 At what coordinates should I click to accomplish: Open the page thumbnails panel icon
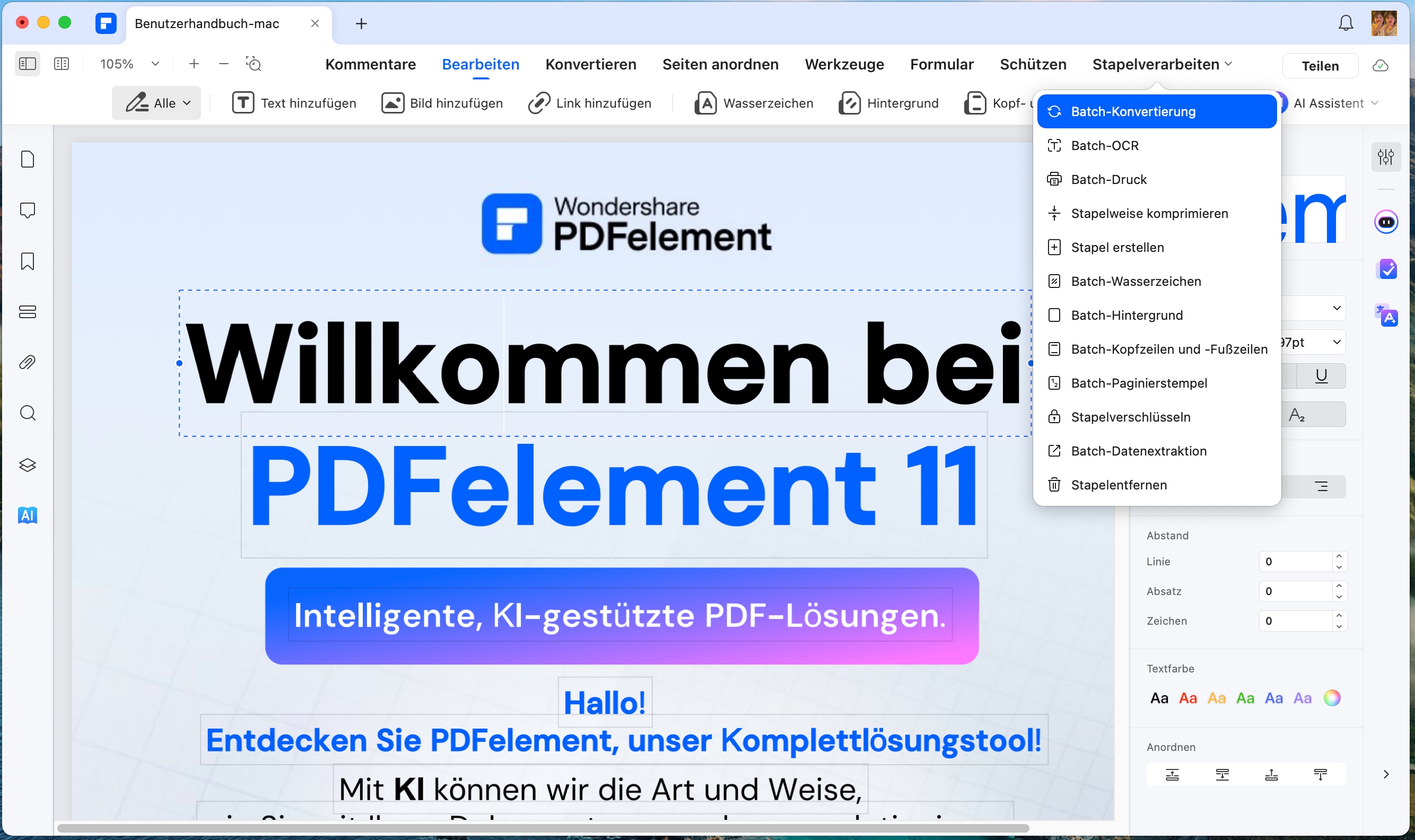(x=27, y=159)
